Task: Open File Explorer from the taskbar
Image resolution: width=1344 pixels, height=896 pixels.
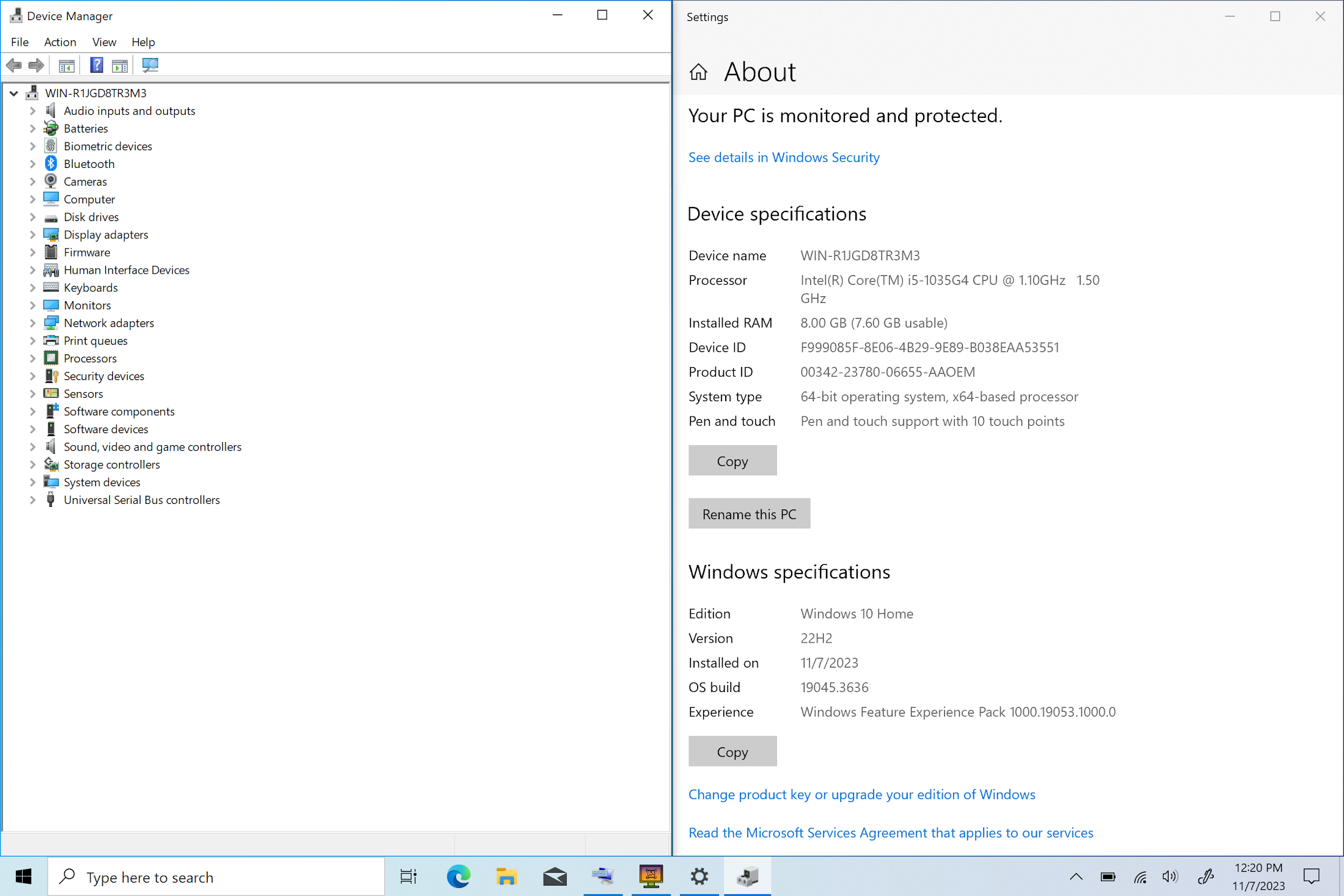Action: tap(506, 877)
